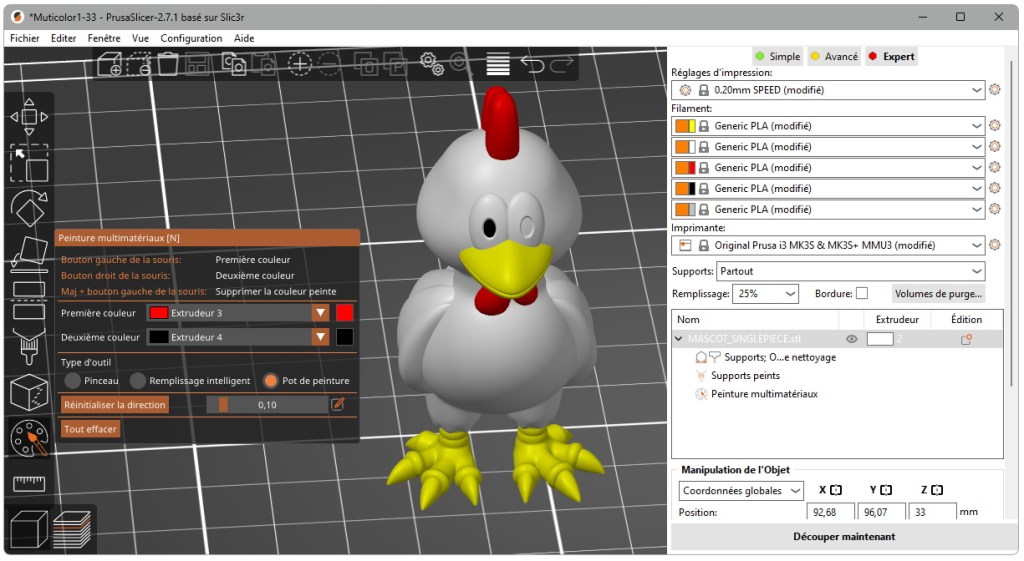Enable the Bordure checkbox
Viewport: 1024px width, 561px height.
[x=862, y=294]
